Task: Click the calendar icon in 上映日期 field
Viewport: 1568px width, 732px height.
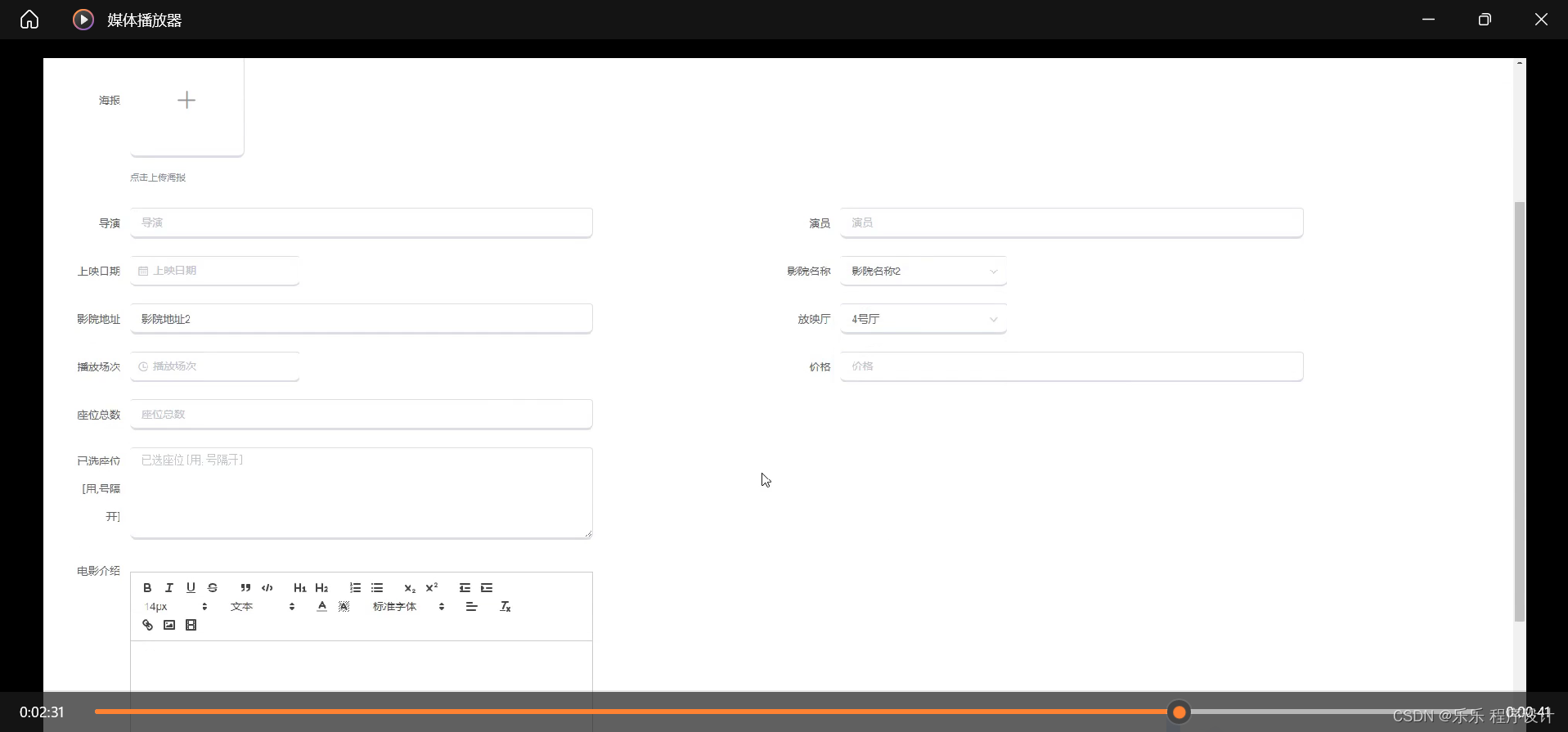Action: 143,271
